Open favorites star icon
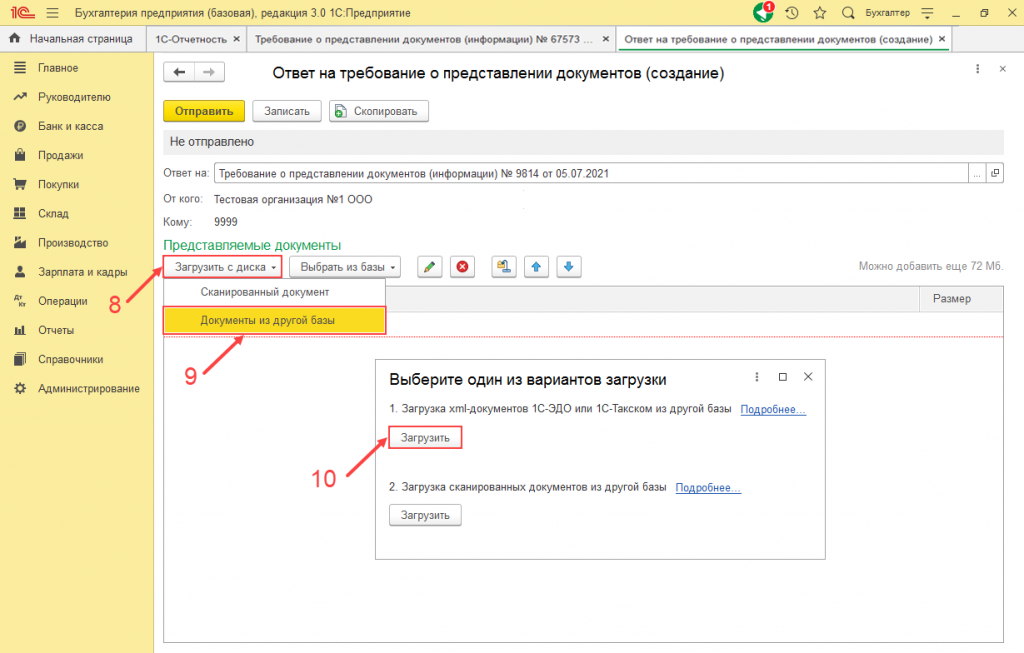 coord(820,13)
